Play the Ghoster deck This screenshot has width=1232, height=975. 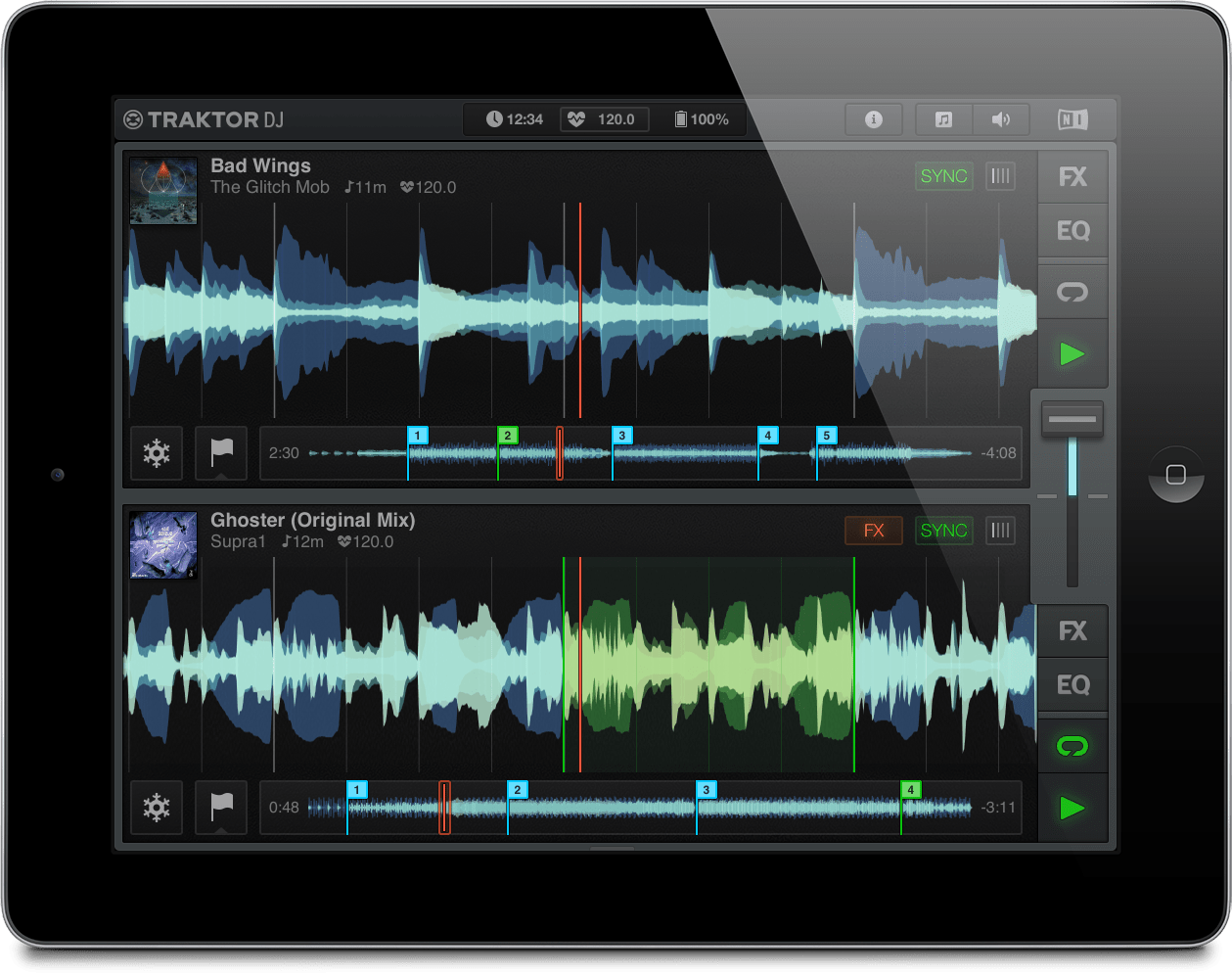1072,808
